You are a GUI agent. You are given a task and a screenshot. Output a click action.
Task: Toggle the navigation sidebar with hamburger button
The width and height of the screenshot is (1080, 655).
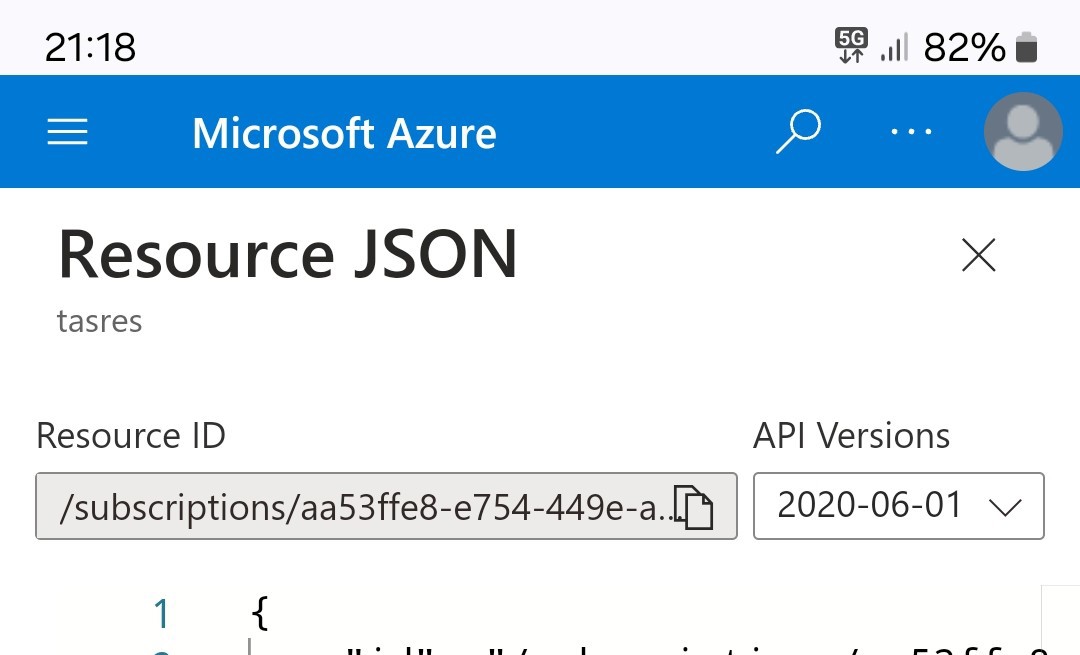pos(67,132)
